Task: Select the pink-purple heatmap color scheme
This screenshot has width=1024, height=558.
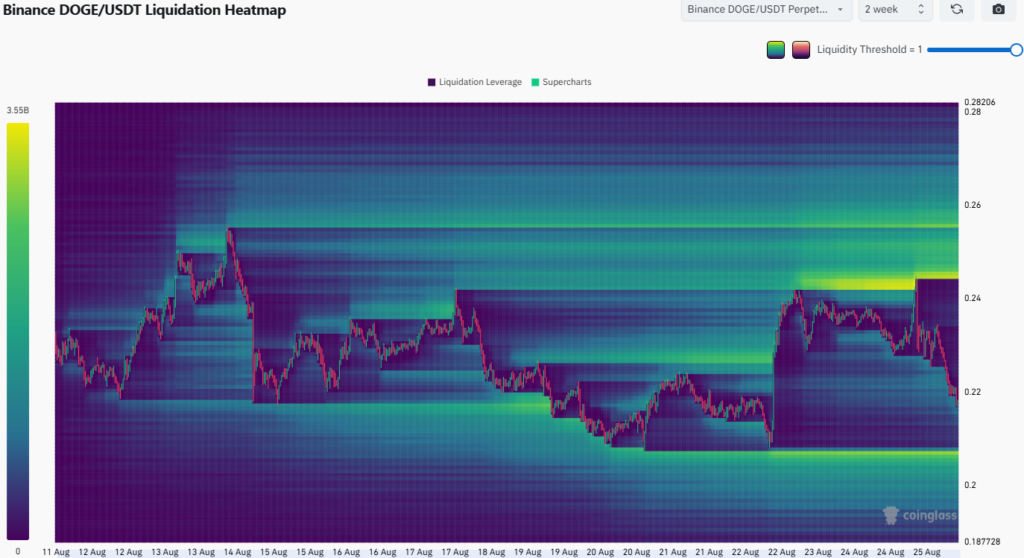Action: click(801, 50)
